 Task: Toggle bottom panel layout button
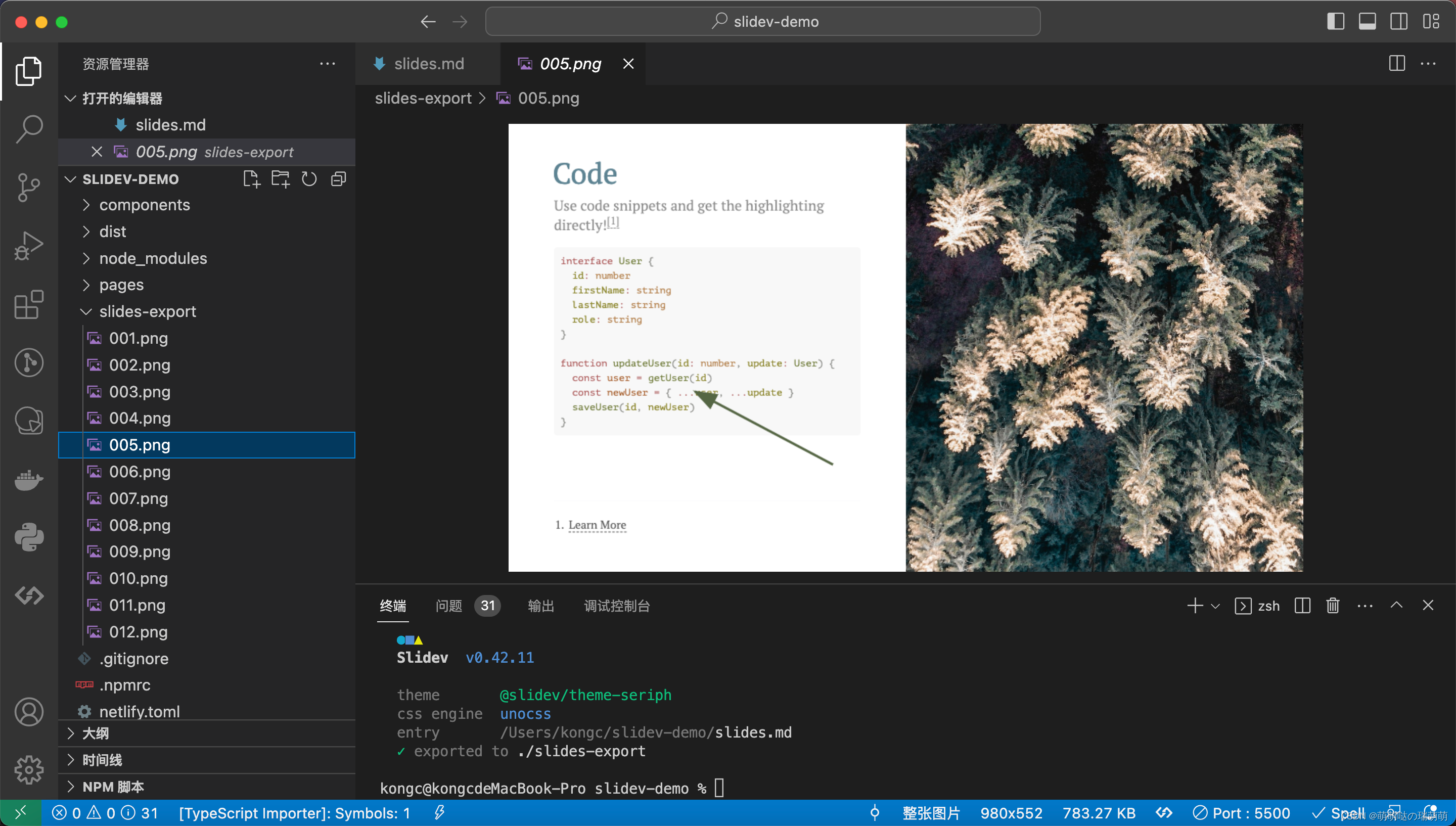(1367, 22)
